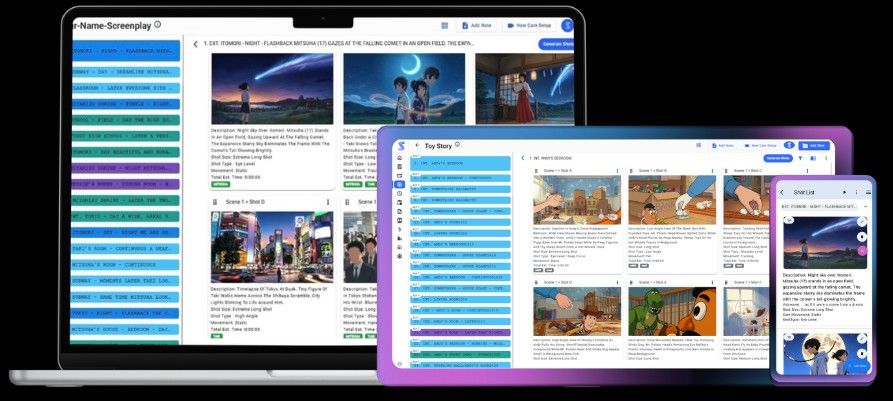
Task: Open settings gear icon in the tablet sidebar
Action: click(399, 256)
